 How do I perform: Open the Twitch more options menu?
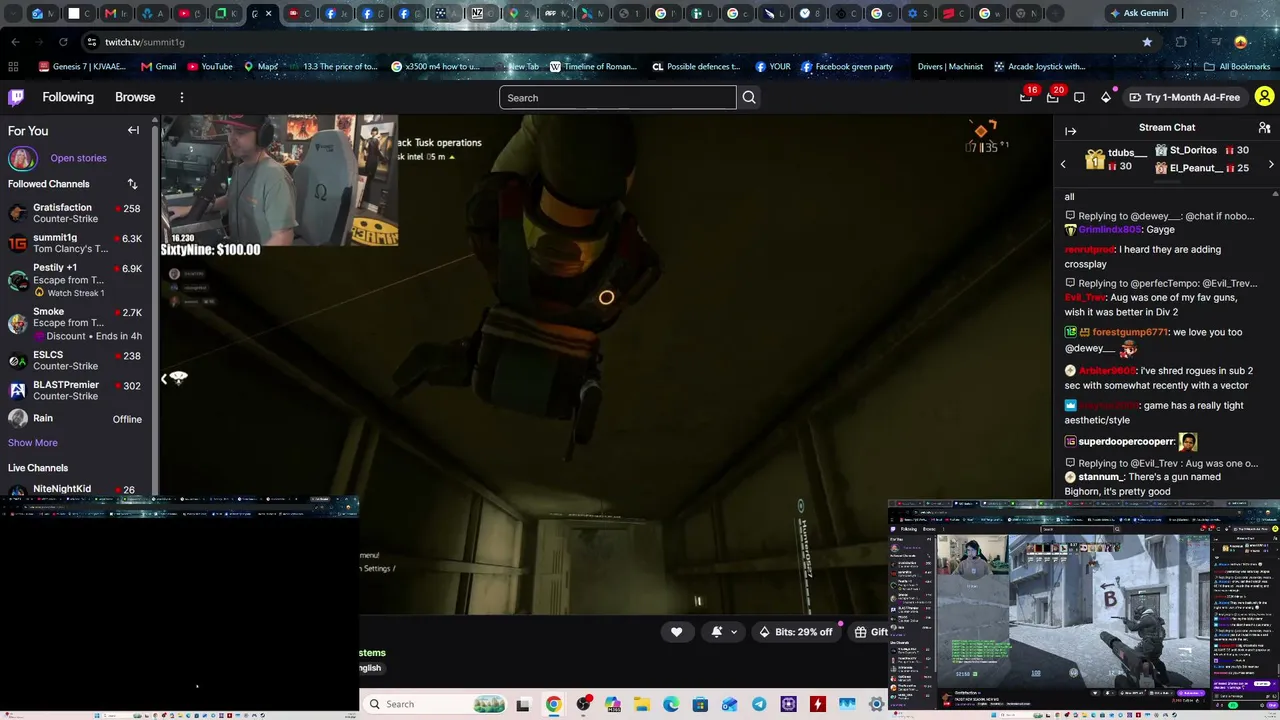182,97
